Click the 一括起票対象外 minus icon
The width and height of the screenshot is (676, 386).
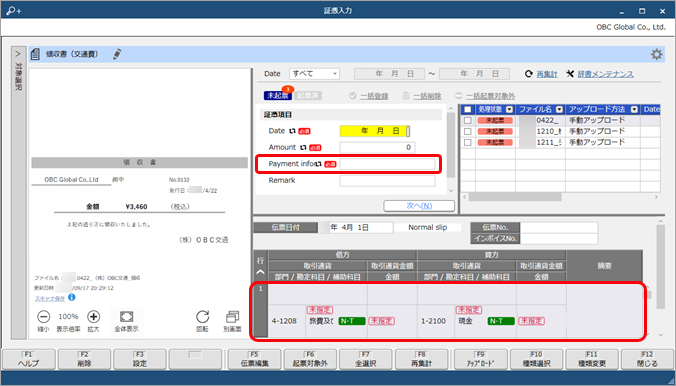(459, 96)
